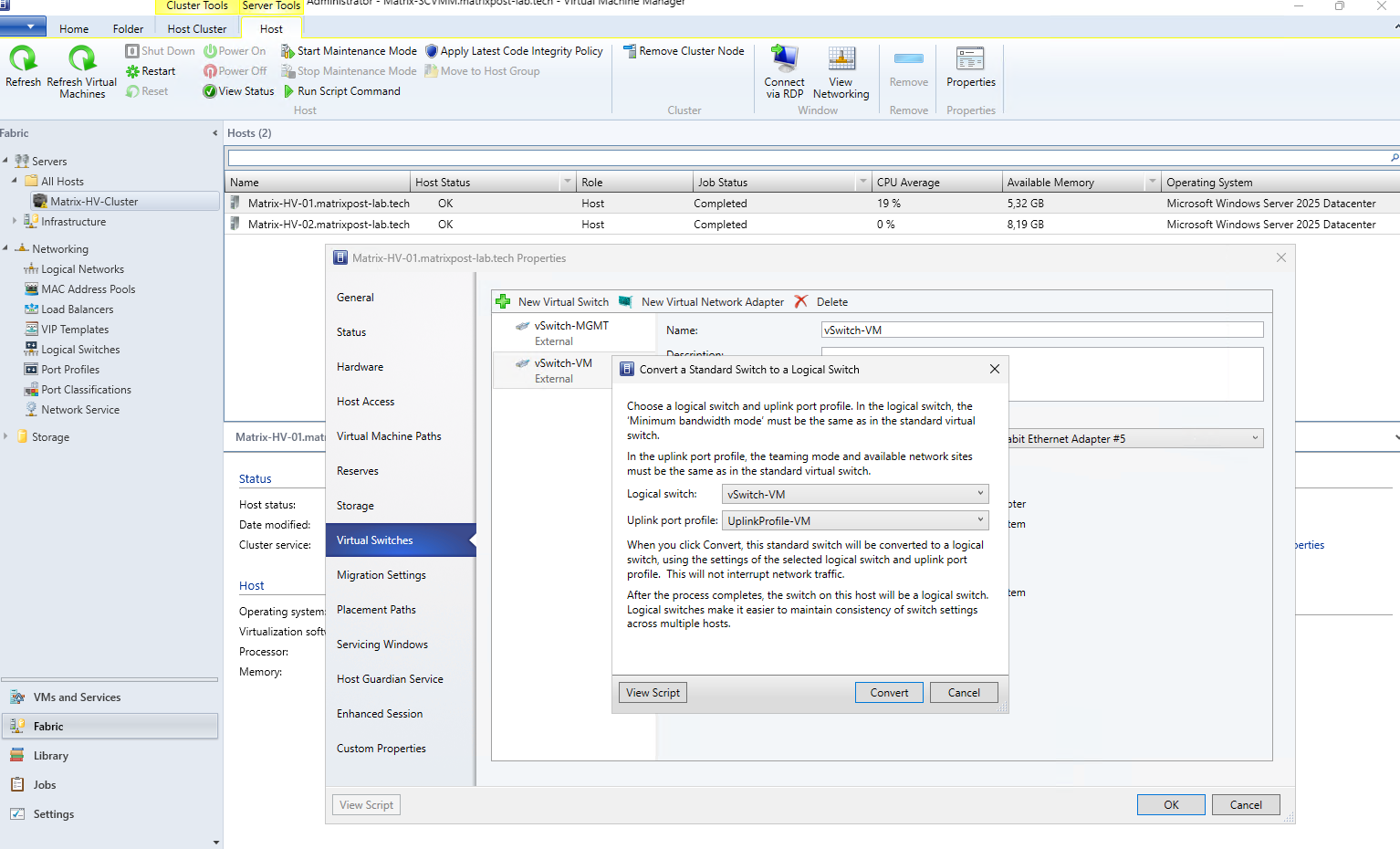The image size is (1400, 849).
Task: Click the Convert button
Action: coord(889,693)
